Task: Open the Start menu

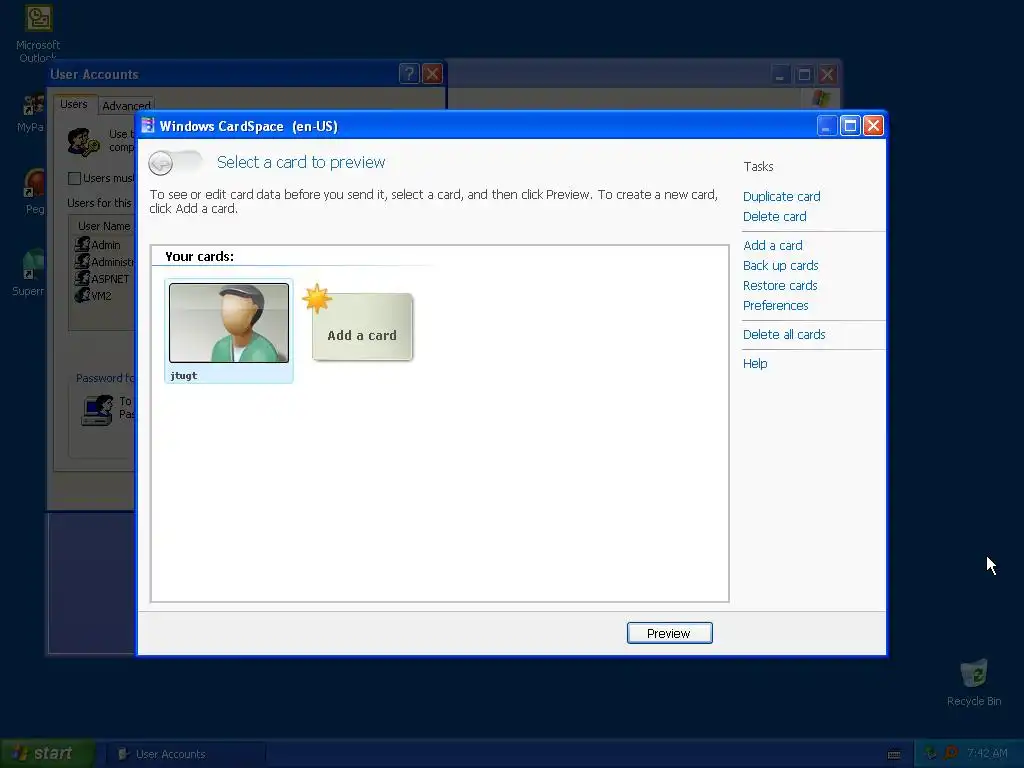Action: pyautogui.click(x=46, y=754)
